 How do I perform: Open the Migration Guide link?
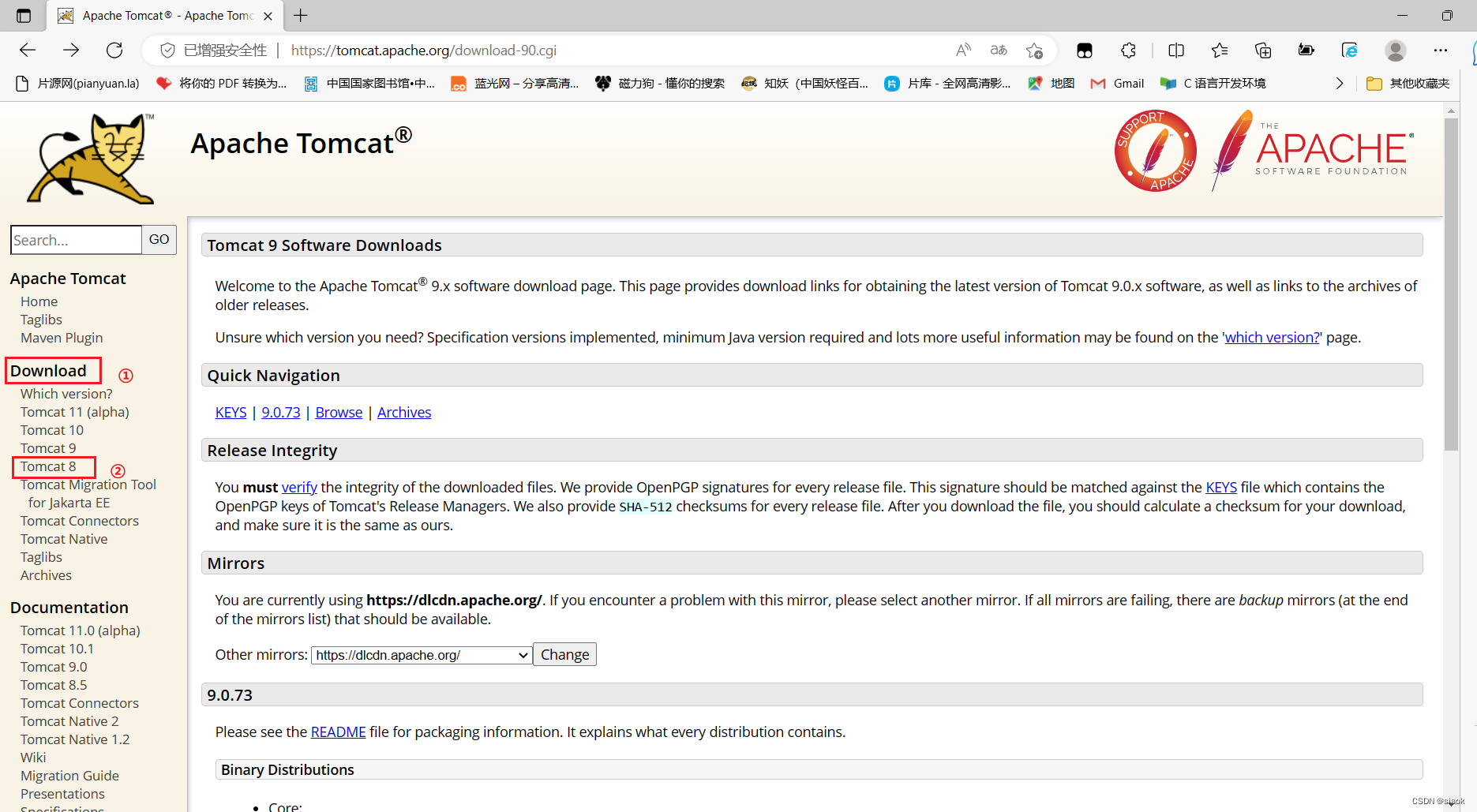pos(69,776)
